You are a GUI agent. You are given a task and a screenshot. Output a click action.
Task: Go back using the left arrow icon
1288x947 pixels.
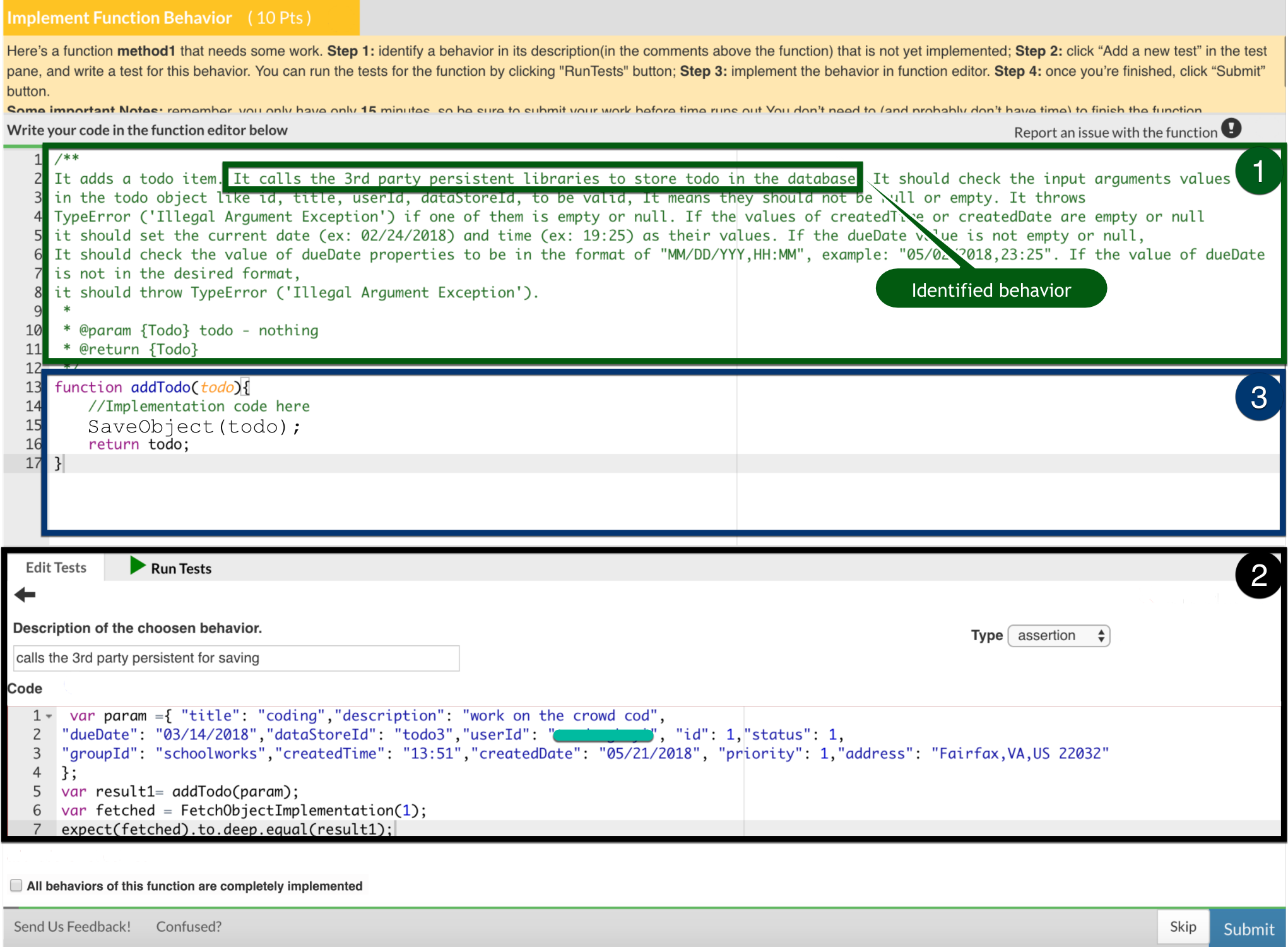25,595
